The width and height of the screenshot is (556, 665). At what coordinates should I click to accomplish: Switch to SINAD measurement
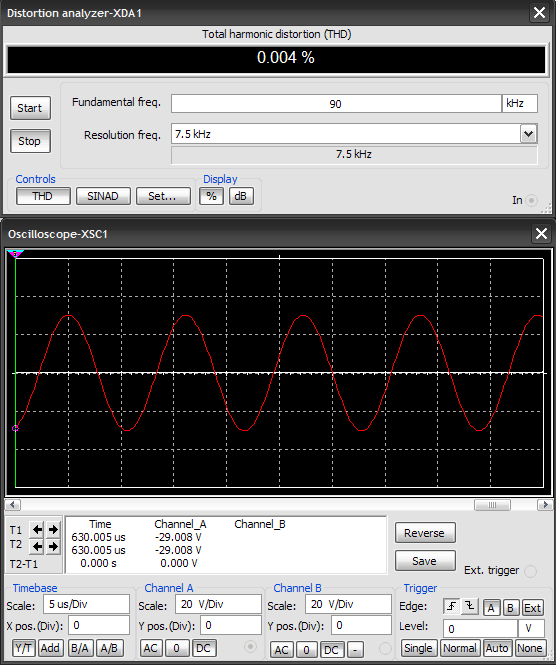click(x=103, y=196)
